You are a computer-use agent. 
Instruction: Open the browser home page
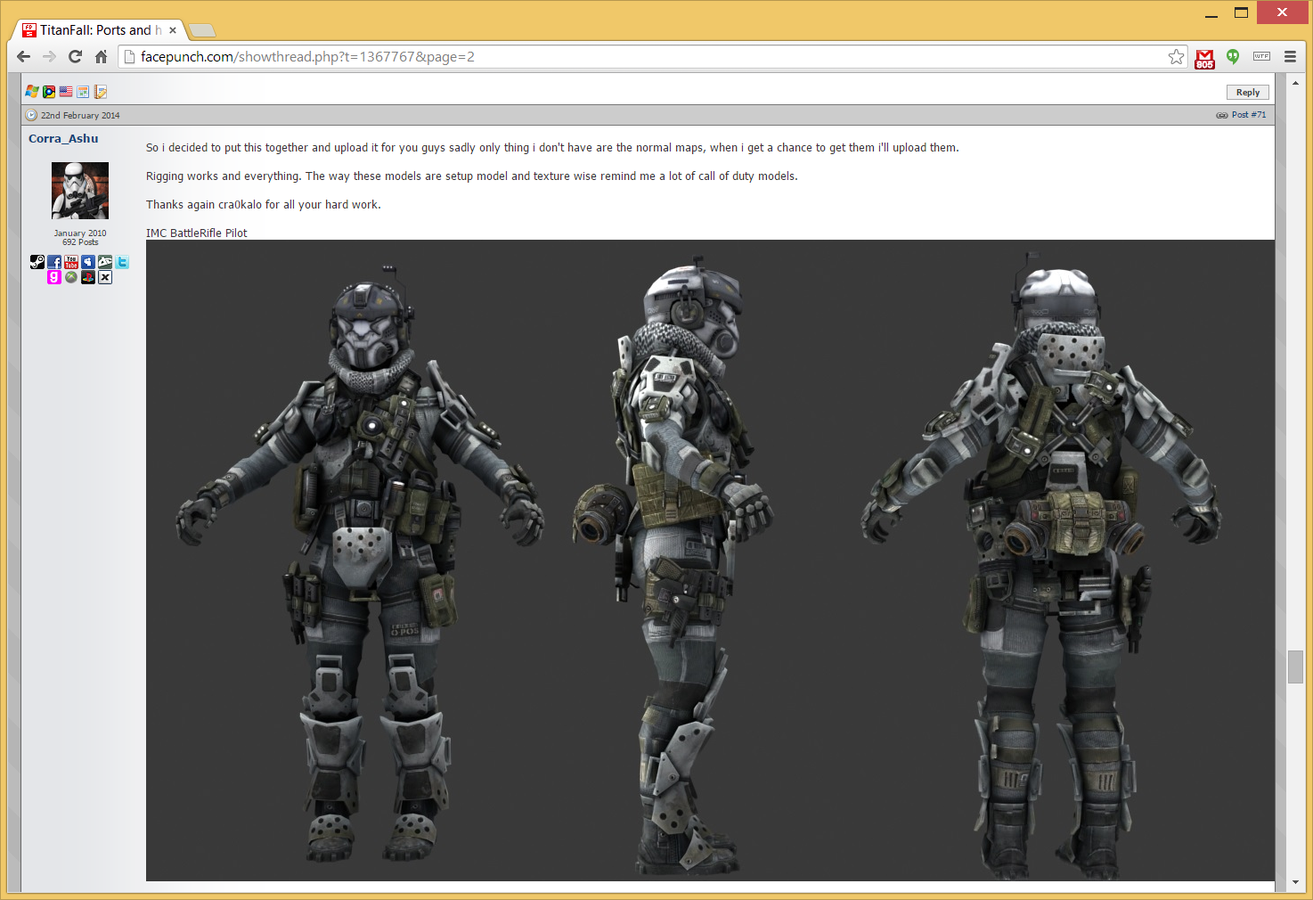[101, 57]
